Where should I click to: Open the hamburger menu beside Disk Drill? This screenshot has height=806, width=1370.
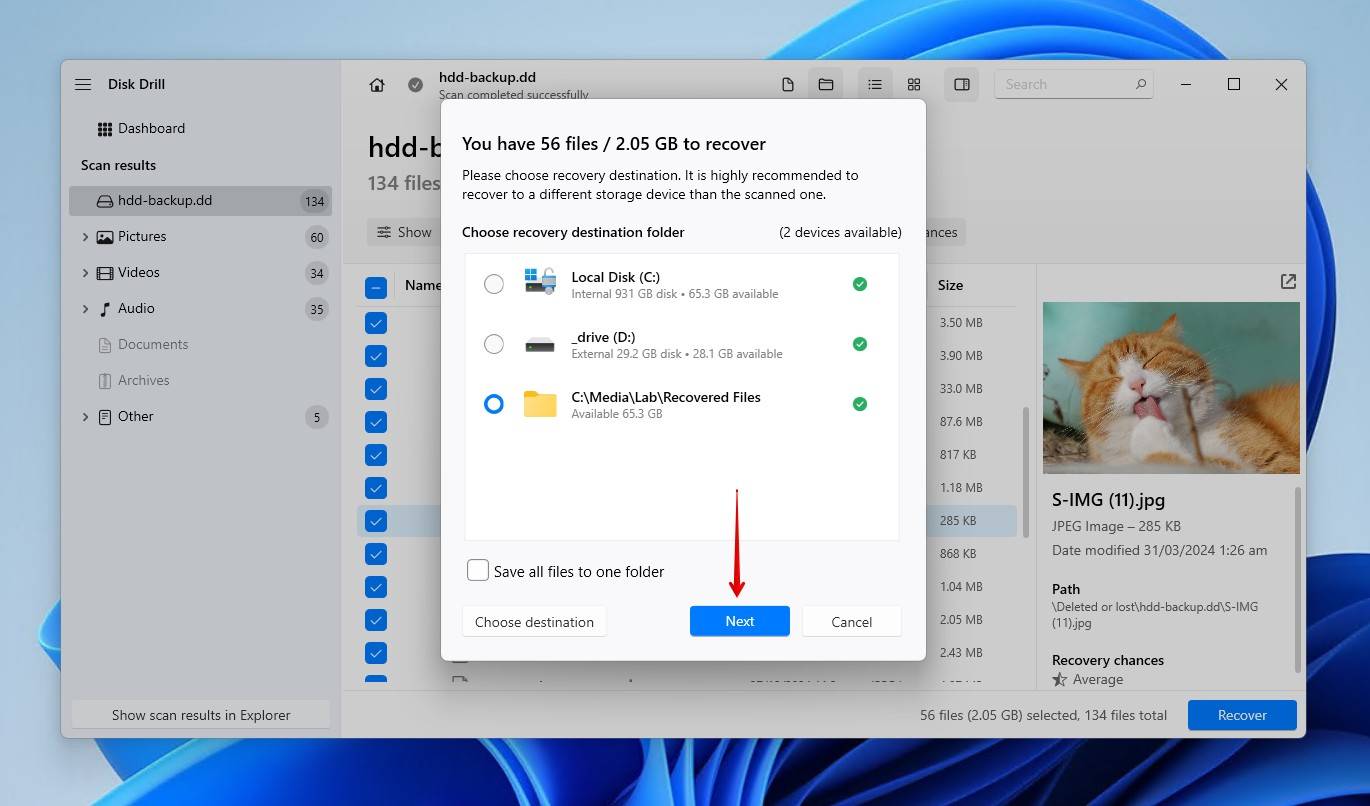83,85
